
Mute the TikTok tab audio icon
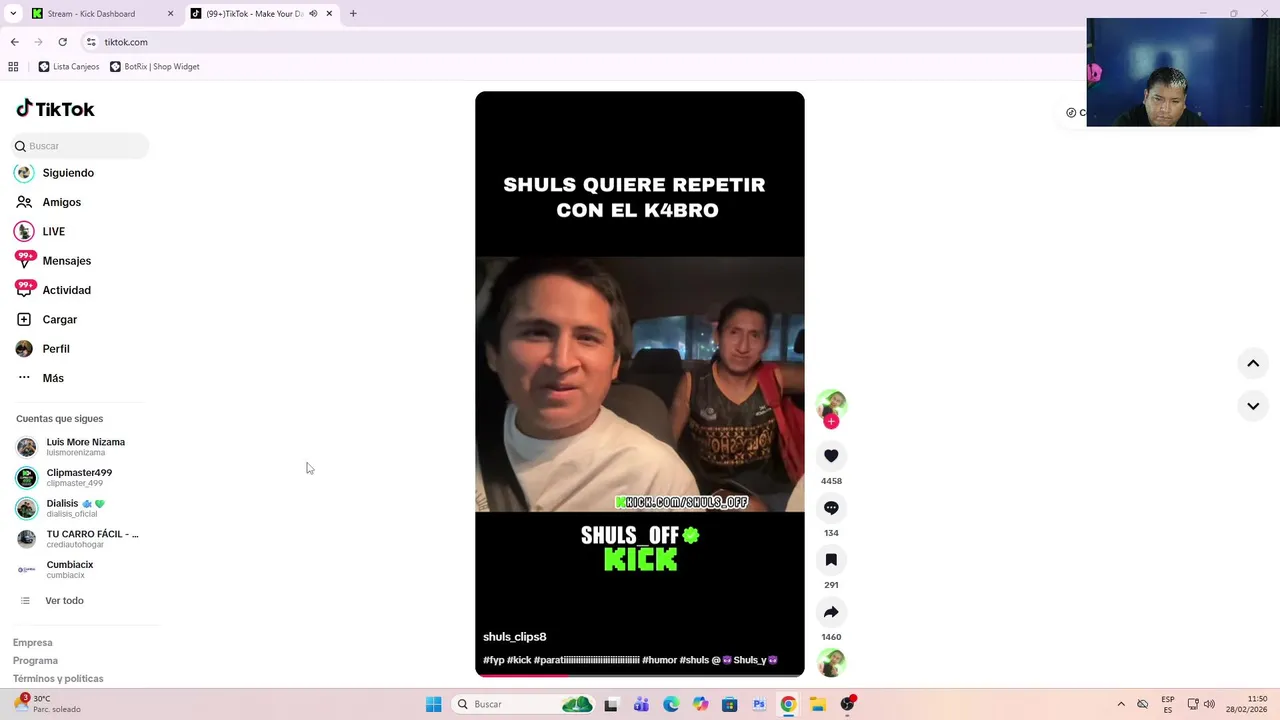point(313,14)
